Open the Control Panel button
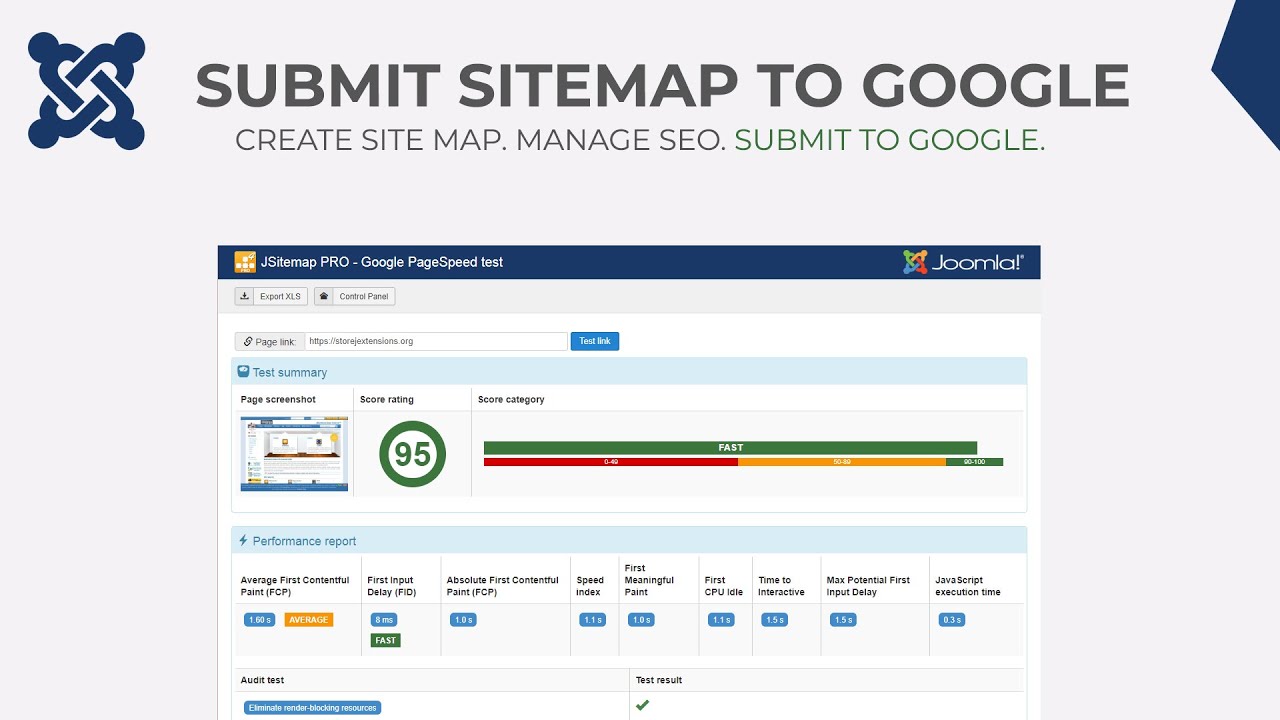Image resolution: width=1280 pixels, height=720 pixels. 354,296
